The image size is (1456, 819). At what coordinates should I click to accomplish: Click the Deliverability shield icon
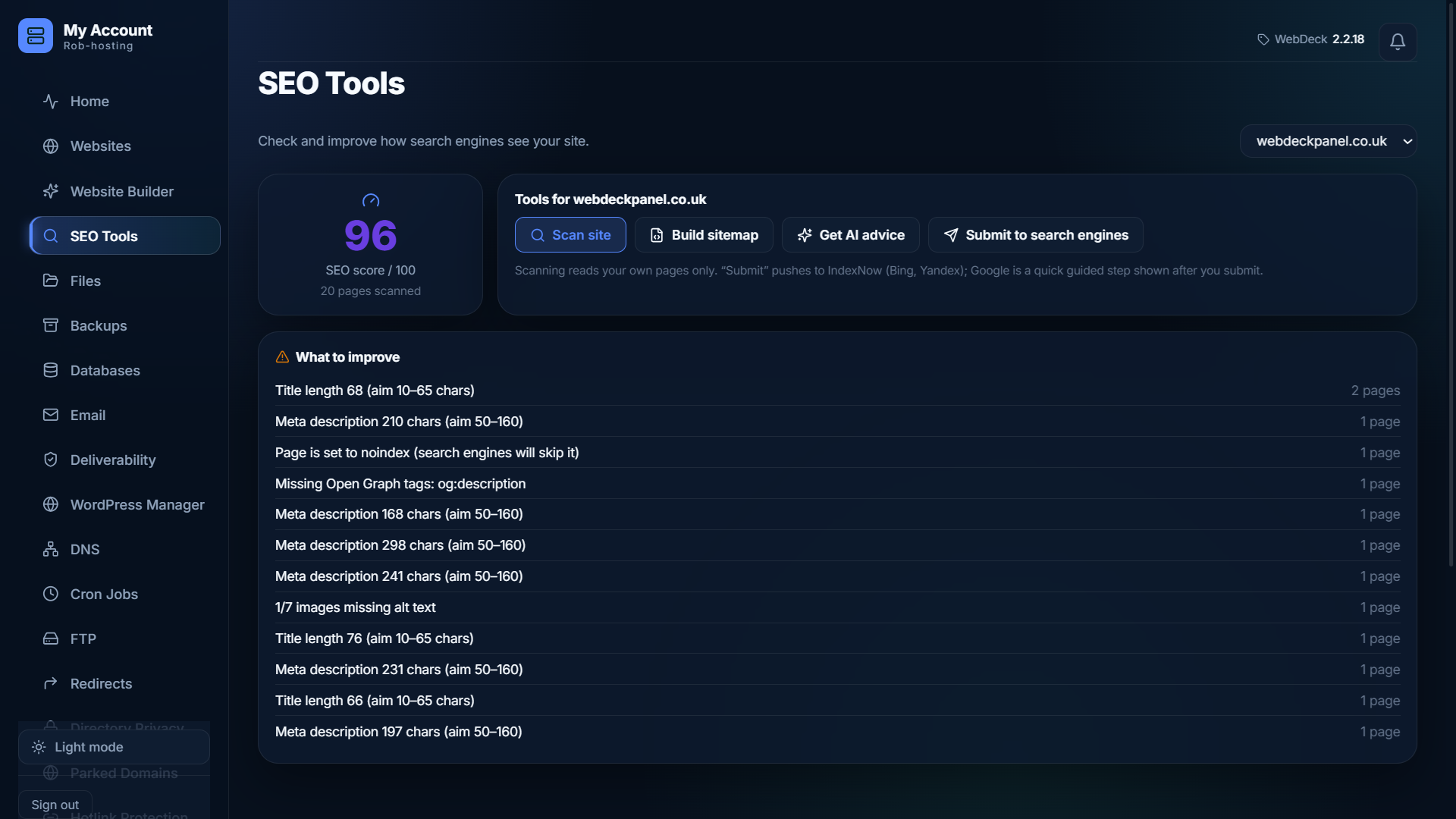point(51,460)
